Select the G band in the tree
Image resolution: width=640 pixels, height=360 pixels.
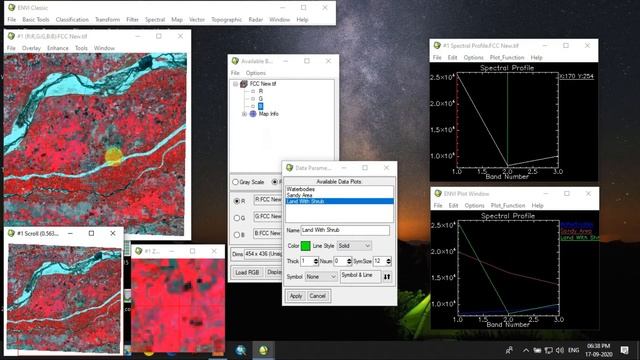pos(261,99)
